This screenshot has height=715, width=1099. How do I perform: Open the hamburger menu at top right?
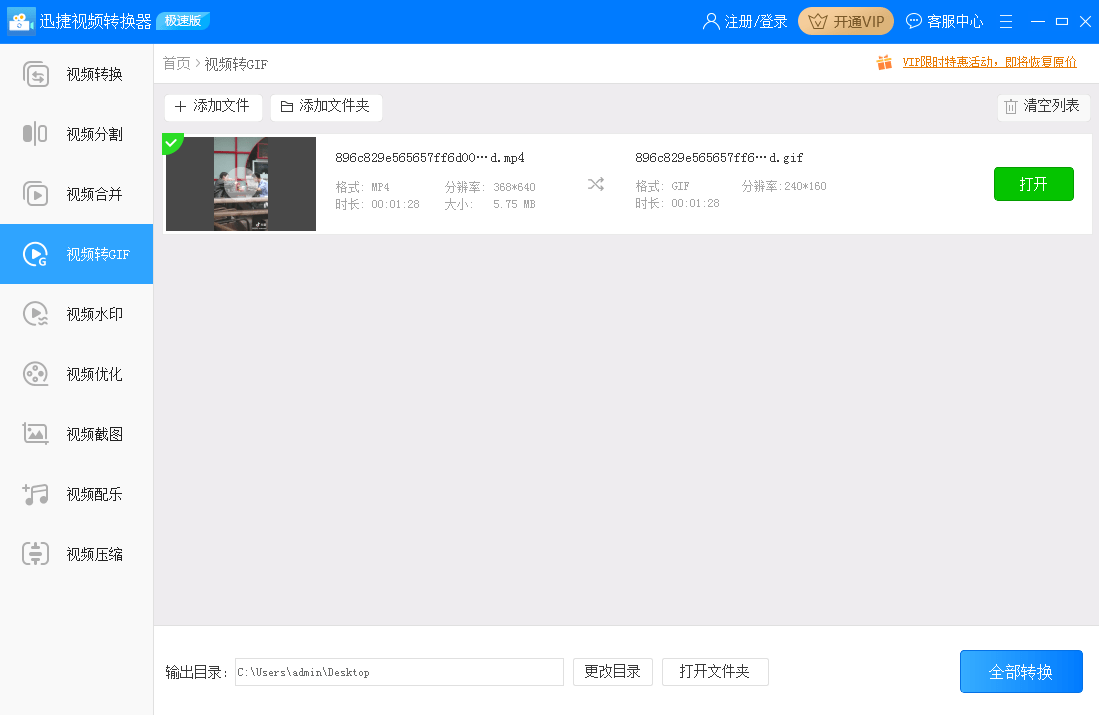coord(1005,20)
